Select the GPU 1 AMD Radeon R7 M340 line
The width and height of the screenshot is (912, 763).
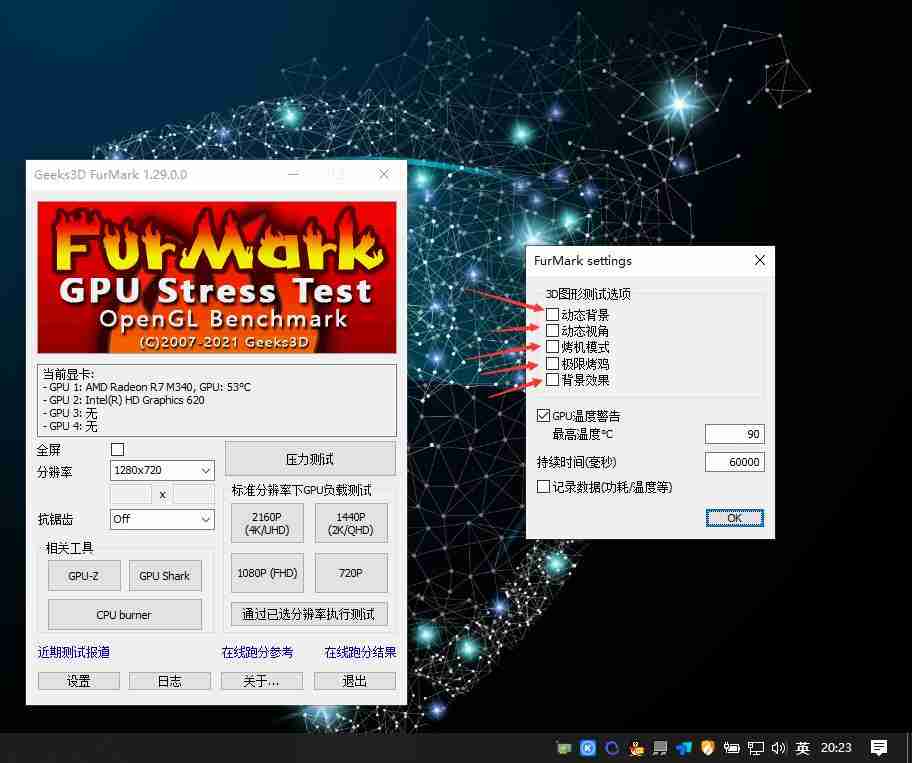point(147,387)
